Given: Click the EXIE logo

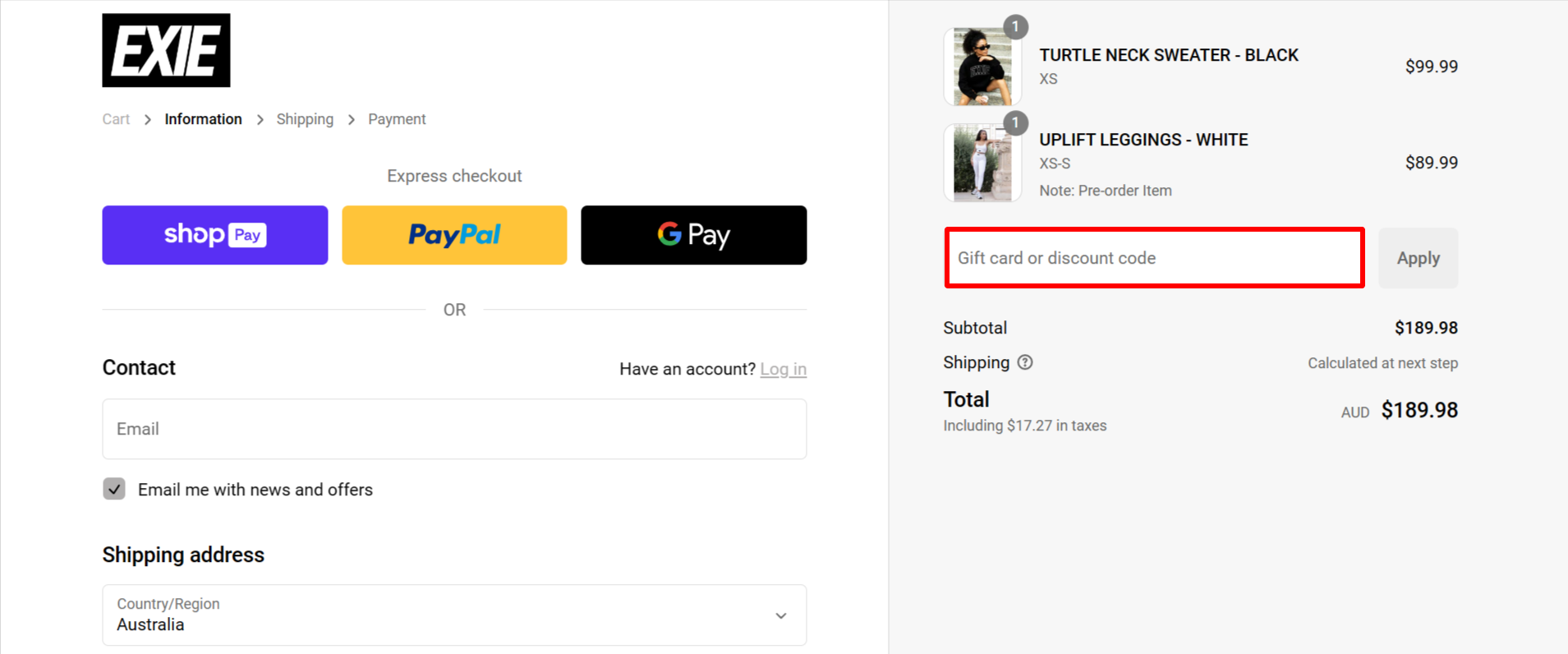Looking at the screenshot, I should pos(165,49).
